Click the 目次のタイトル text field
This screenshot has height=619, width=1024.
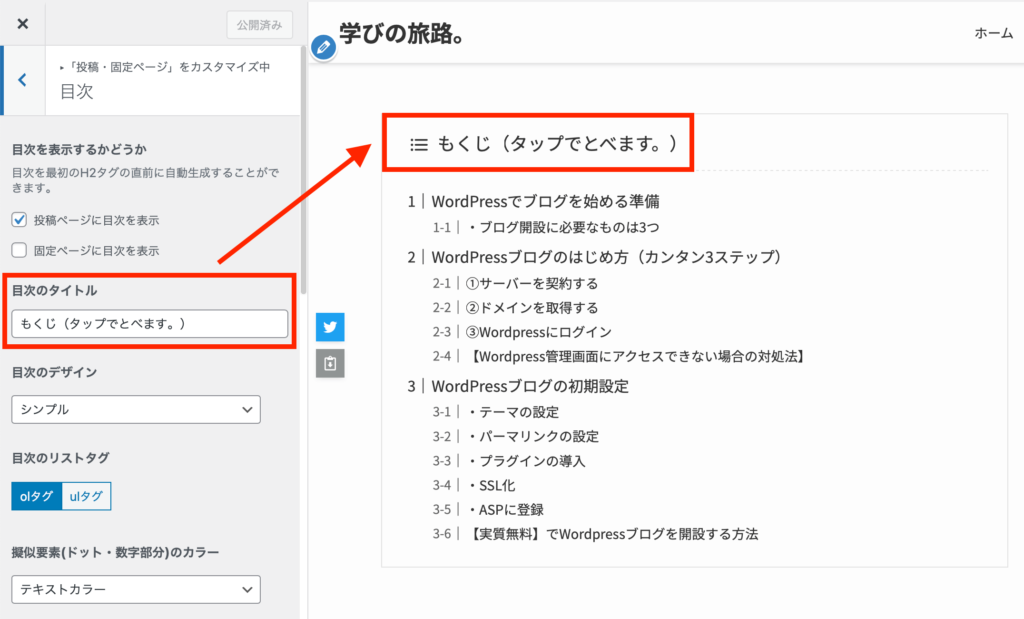[x=150, y=323]
